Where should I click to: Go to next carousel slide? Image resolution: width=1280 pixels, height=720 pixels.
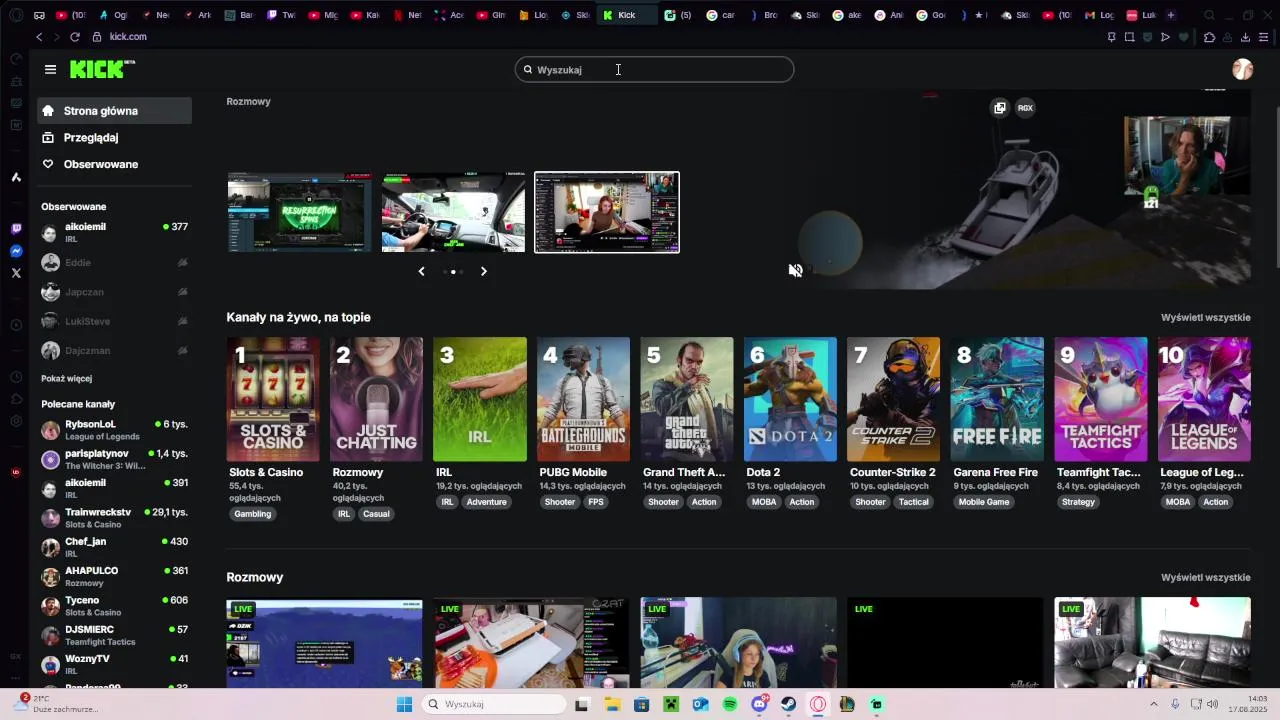484,271
